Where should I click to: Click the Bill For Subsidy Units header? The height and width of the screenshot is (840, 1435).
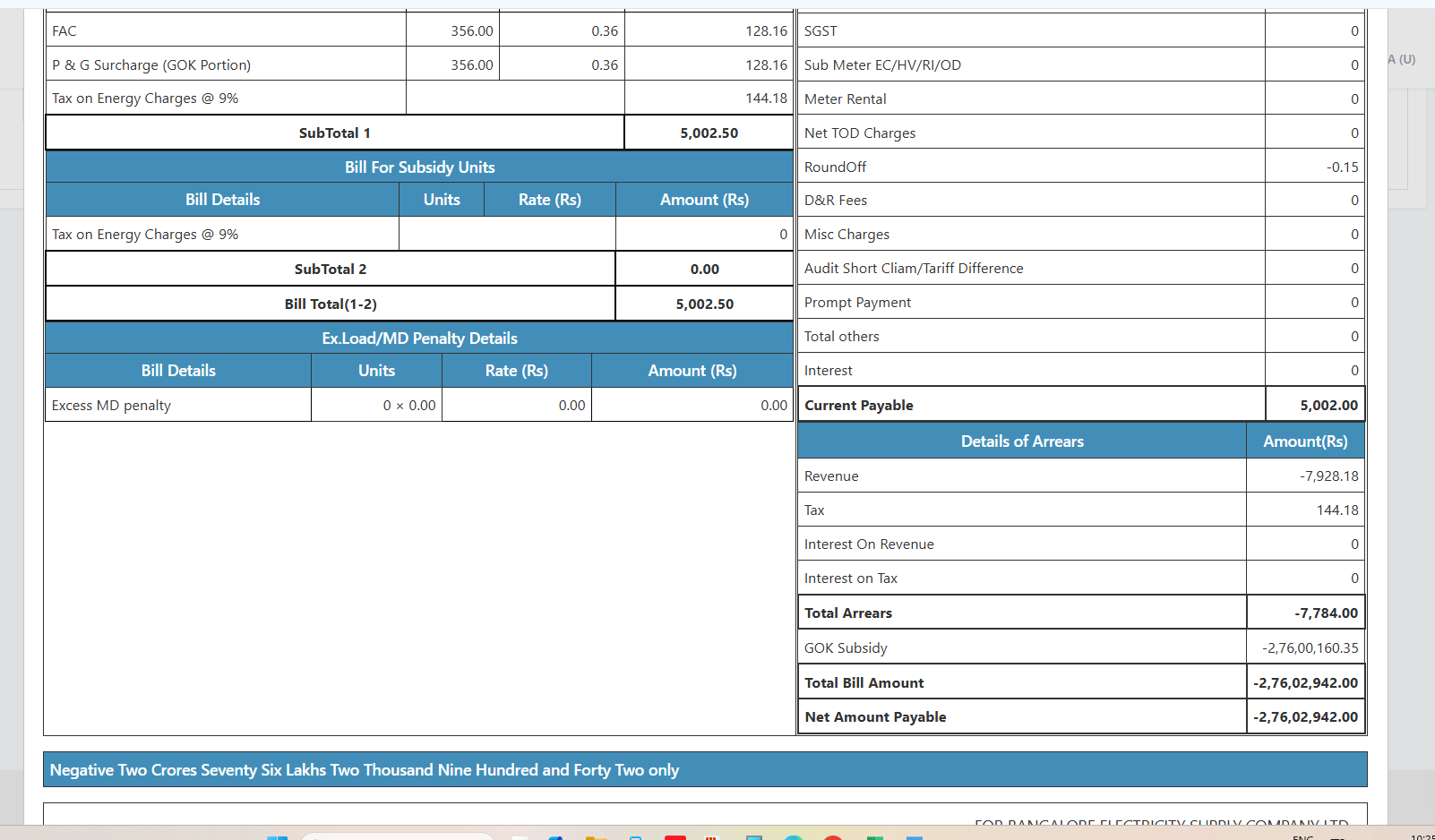coord(420,167)
